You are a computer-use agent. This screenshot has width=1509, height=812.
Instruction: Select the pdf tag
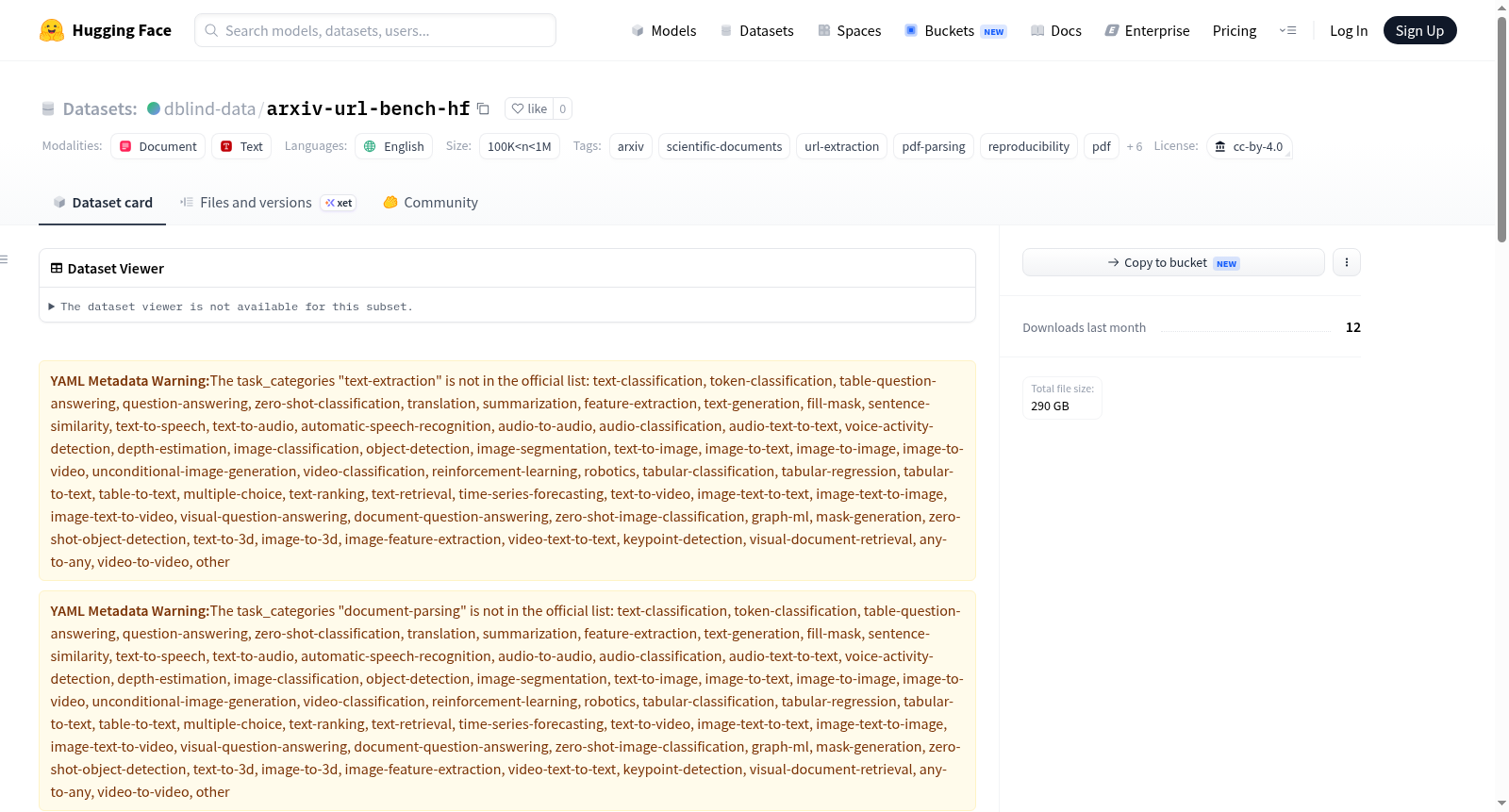[1102, 146]
